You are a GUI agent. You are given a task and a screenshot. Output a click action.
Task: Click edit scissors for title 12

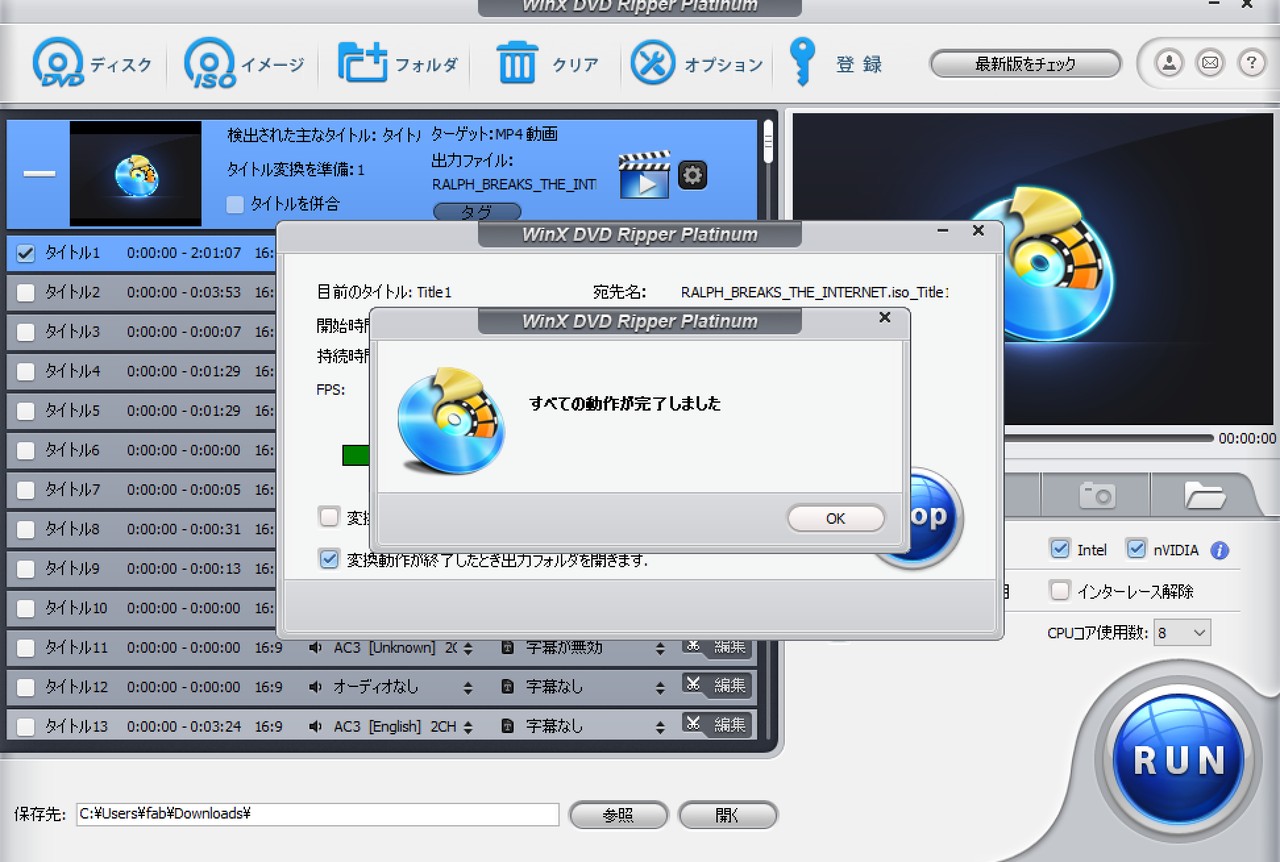click(716, 685)
